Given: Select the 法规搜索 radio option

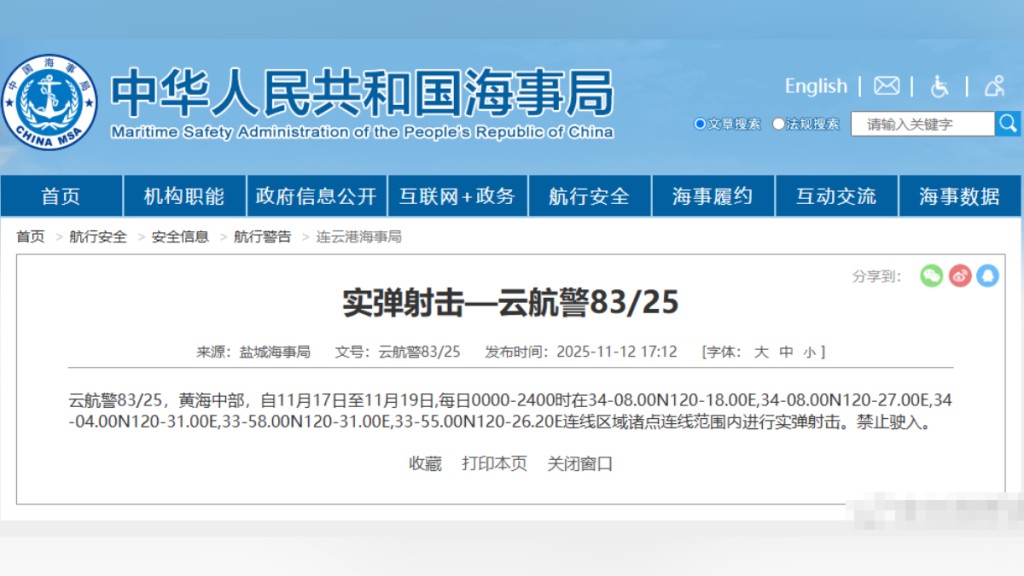Looking at the screenshot, I should 779,124.
